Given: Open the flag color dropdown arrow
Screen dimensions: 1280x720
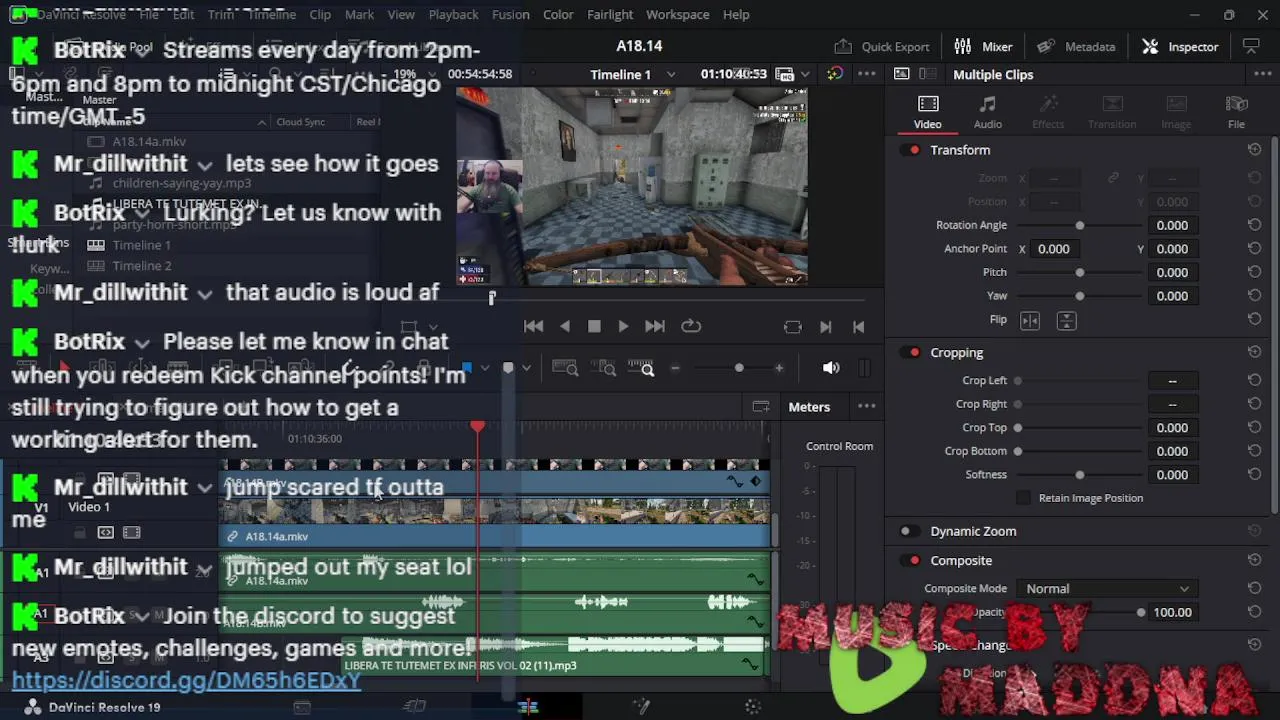Looking at the screenshot, I should (485, 368).
